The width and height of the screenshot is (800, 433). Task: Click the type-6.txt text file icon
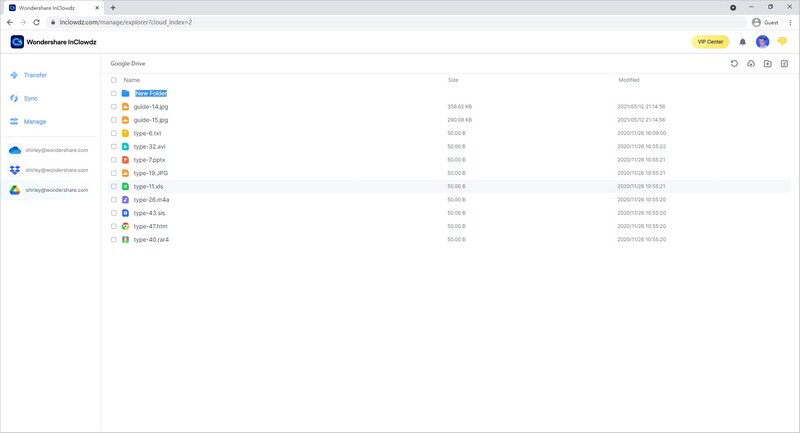click(126, 133)
